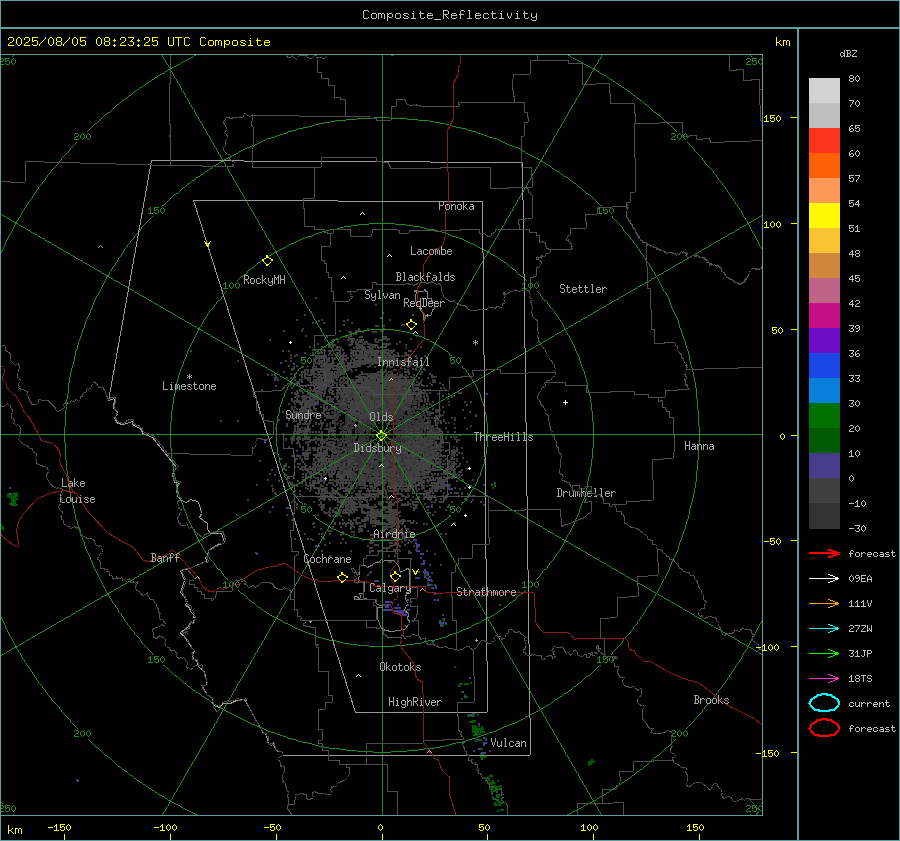Click the RockyMH label
This screenshot has width=900, height=841.
click(264, 280)
